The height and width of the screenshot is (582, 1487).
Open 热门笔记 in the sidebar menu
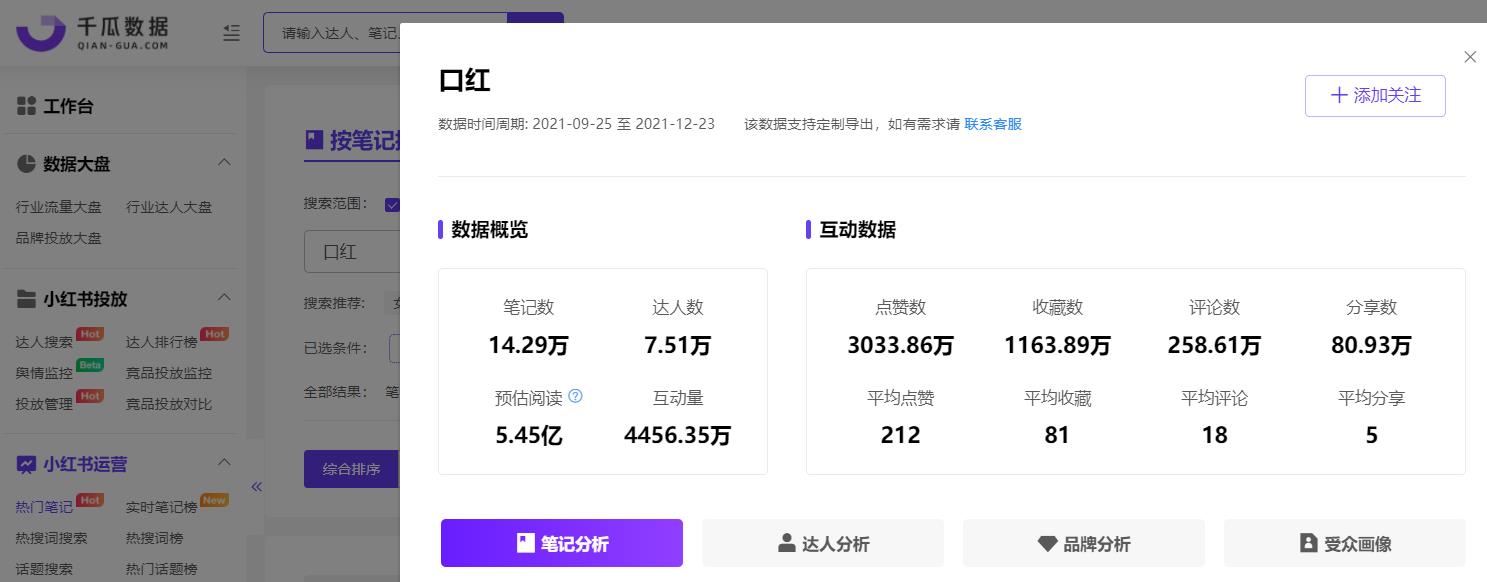point(43,506)
